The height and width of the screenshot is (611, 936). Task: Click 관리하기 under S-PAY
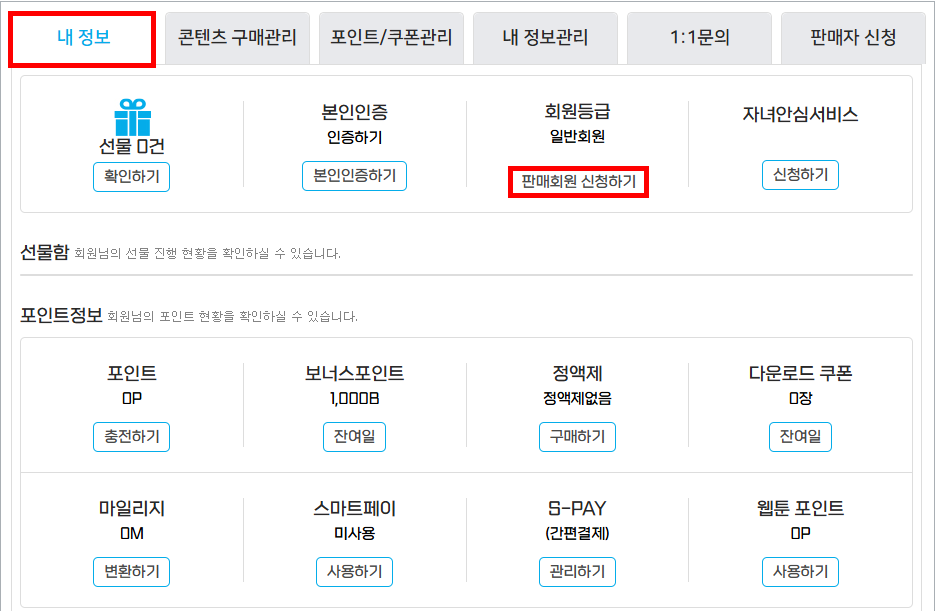click(x=577, y=572)
